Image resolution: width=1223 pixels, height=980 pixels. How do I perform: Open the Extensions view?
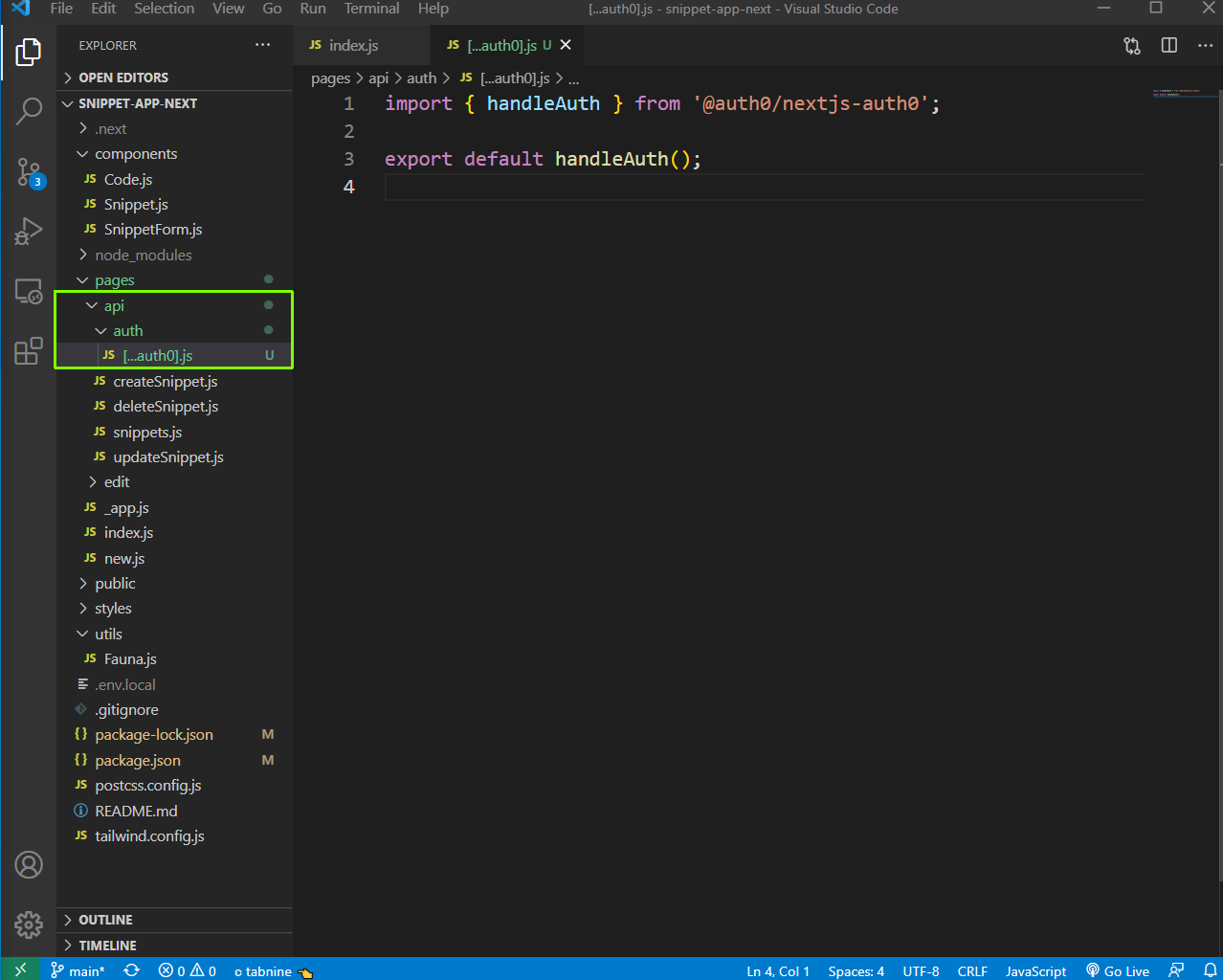point(29,350)
